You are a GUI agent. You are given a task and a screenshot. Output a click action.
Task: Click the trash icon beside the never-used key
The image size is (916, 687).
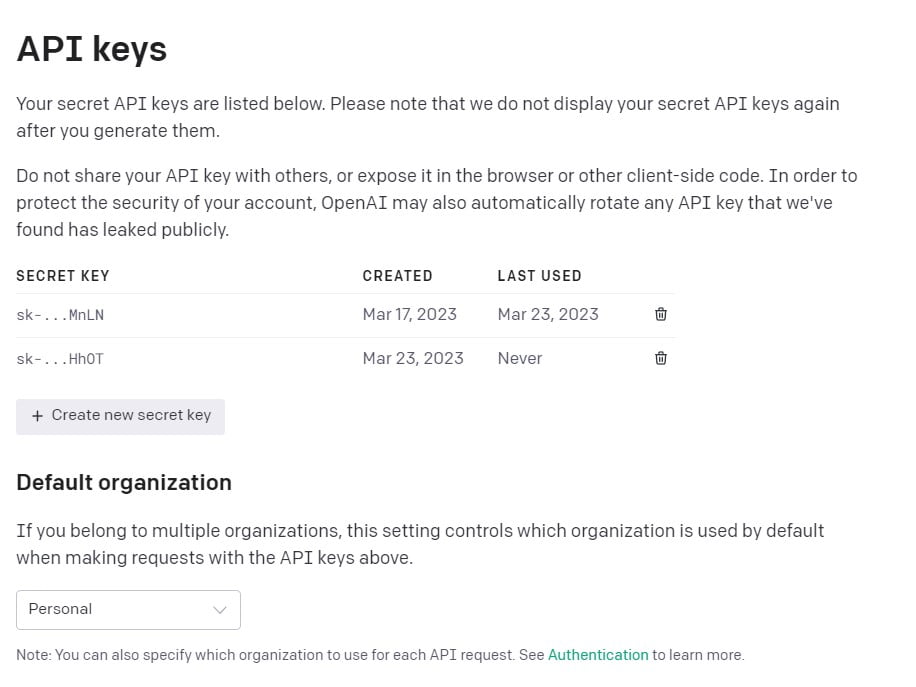pyautogui.click(x=660, y=358)
